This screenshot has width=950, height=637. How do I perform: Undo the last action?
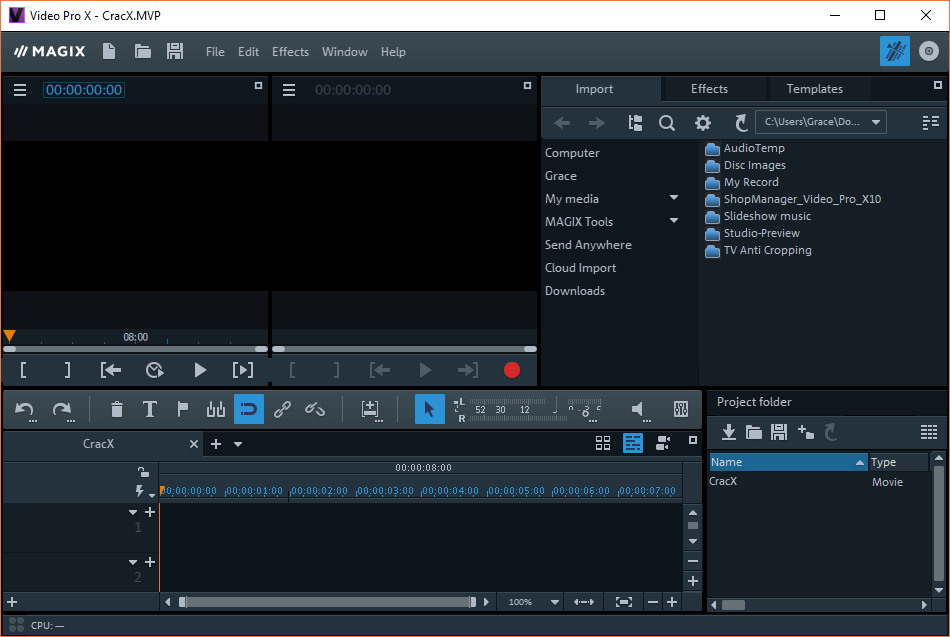point(25,410)
